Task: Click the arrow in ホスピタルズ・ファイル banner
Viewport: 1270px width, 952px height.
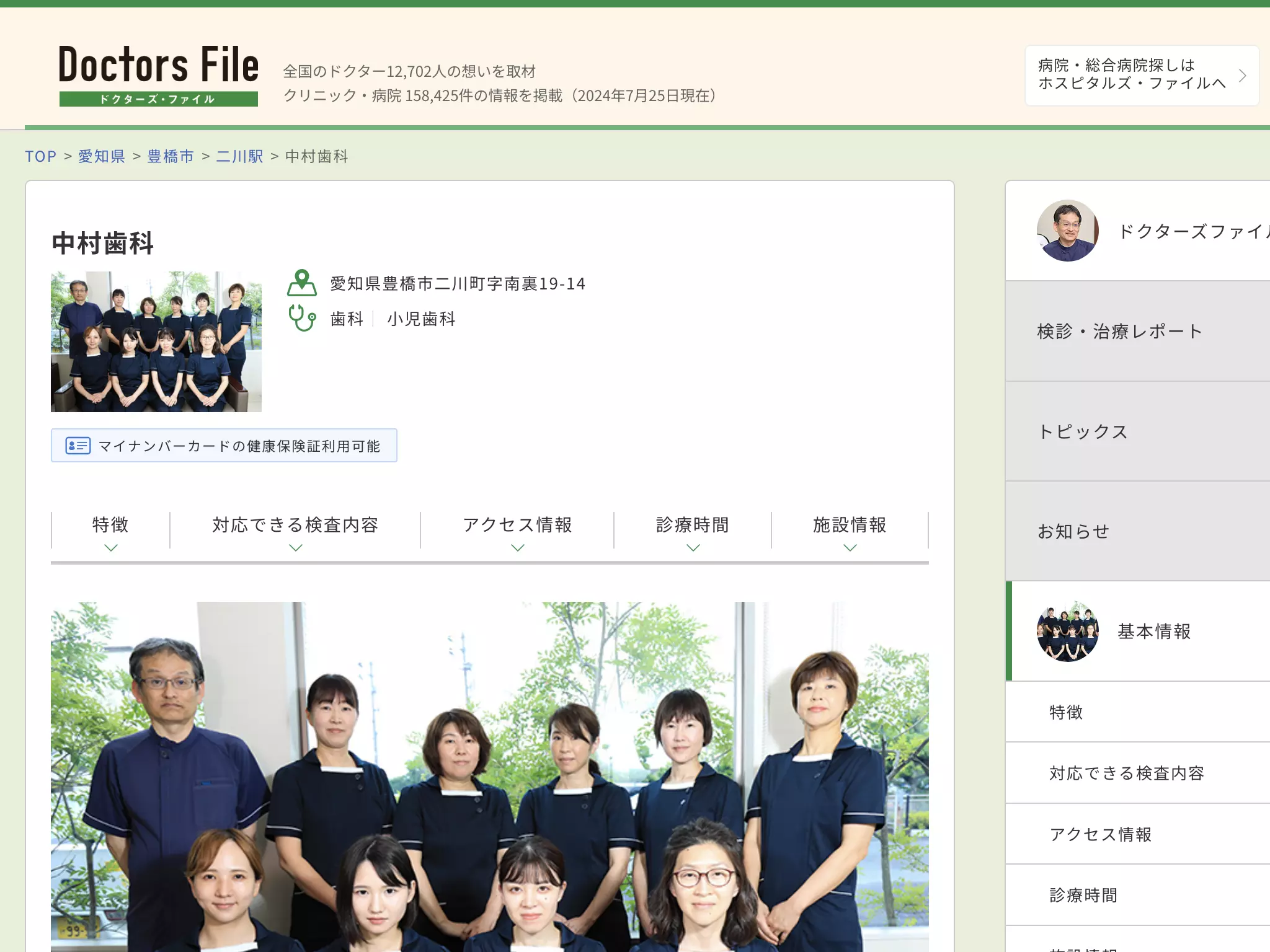Action: click(x=1242, y=75)
